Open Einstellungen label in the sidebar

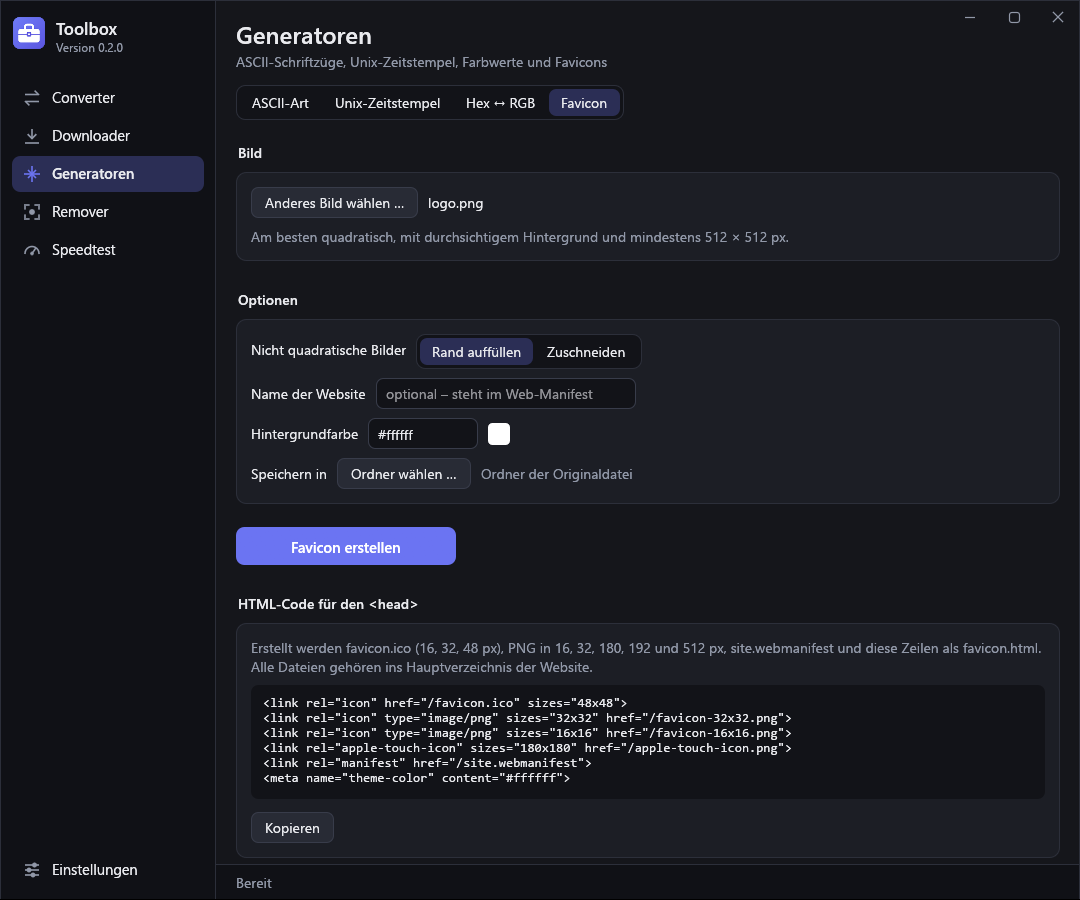coord(94,870)
